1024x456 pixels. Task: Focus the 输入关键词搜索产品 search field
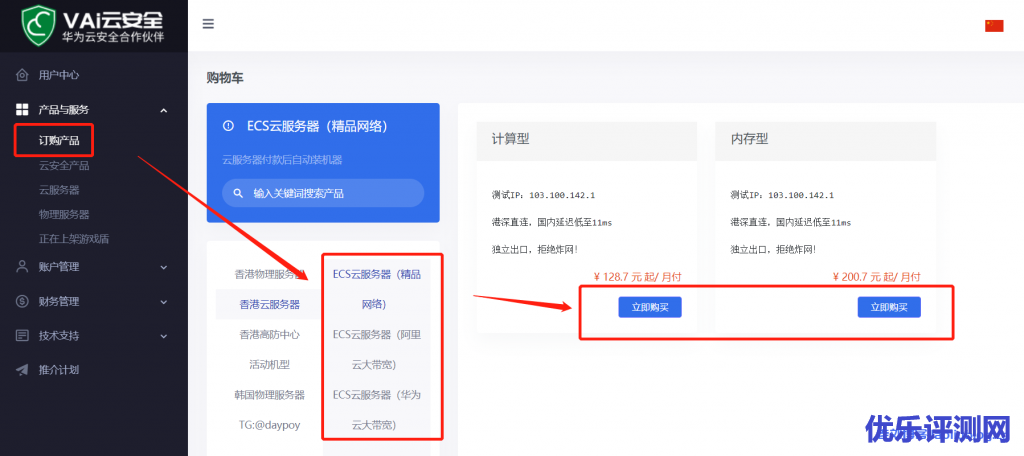pyautogui.click(x=323, y=193)
